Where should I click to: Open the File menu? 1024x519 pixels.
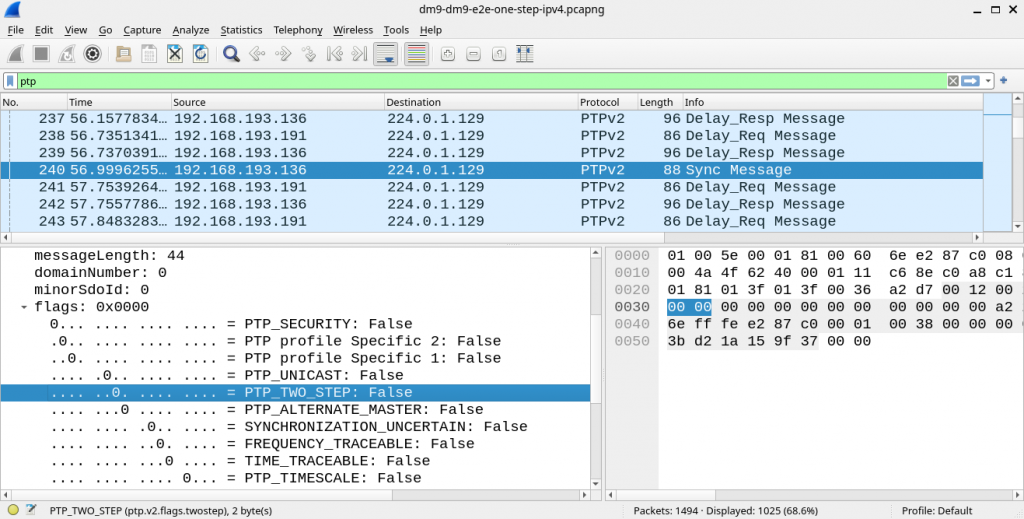pyautogui.click(x=16, y=30)
